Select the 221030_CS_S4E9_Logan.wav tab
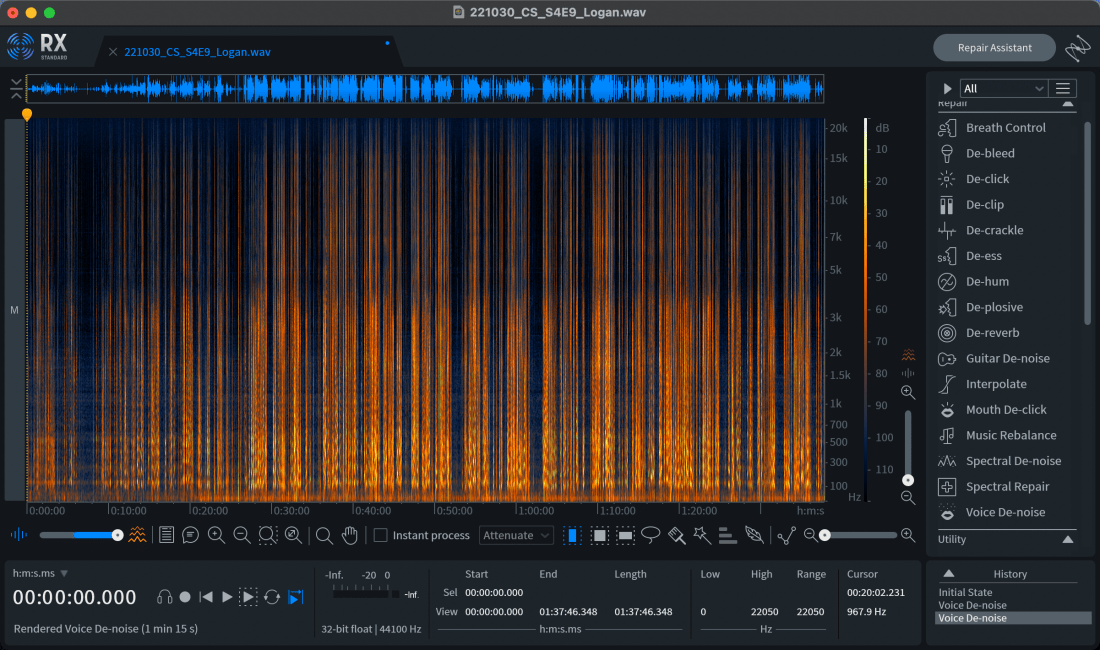Viewport: 1100px width, 650px height. (x=197, y=52)
